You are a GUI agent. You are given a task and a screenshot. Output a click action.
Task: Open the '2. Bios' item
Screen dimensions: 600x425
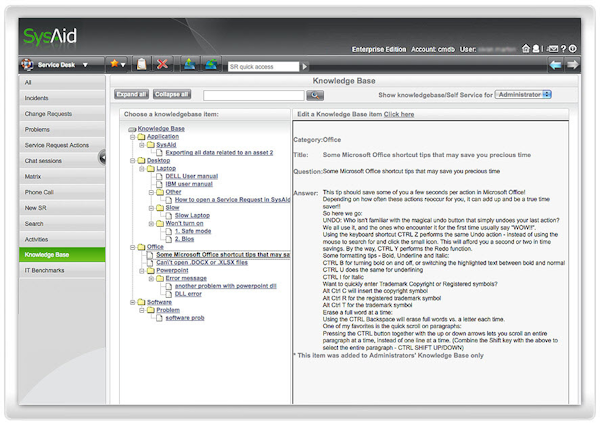click(184, 239)
